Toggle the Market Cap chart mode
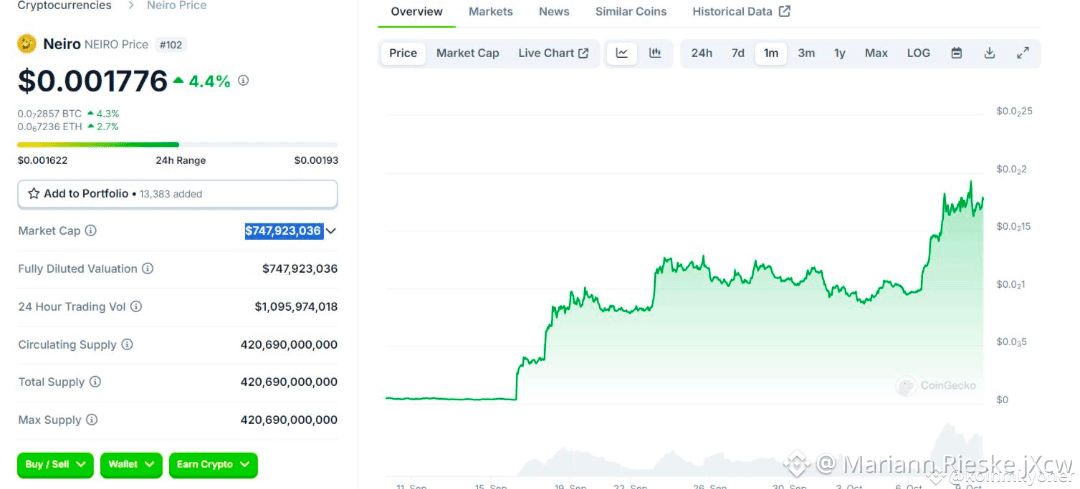 [x=468, y=53]
